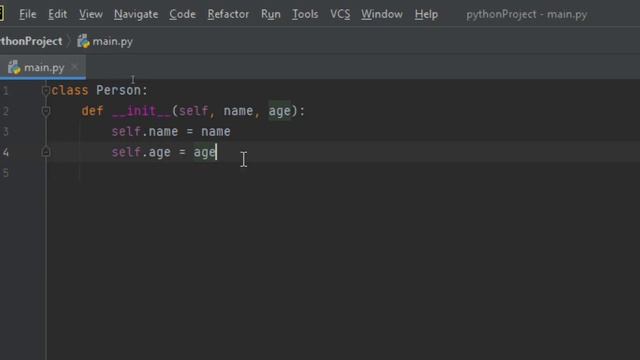640x360 pixels.
Task: Open the View menu
Action: coord(91,14)
